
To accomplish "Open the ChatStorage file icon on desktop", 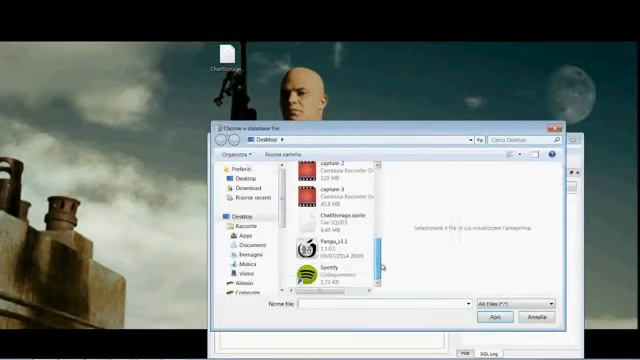I will tap(227, 54).
